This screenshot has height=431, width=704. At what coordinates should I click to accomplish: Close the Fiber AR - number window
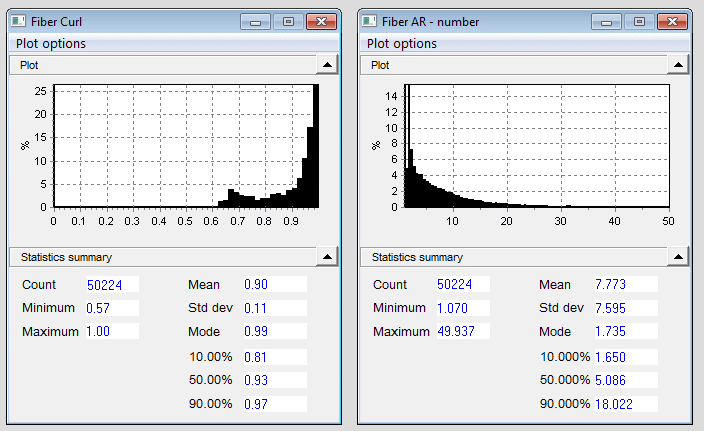pyautogui.click(x=672, y=21)
